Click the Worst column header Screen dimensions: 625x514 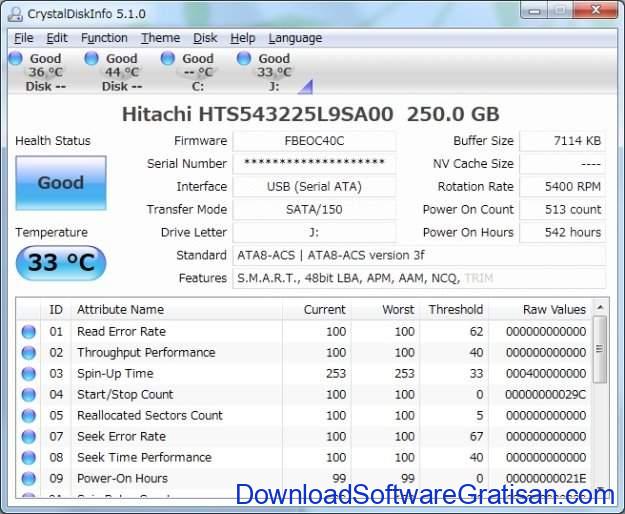pyautogui.click(x=385, y=310)
